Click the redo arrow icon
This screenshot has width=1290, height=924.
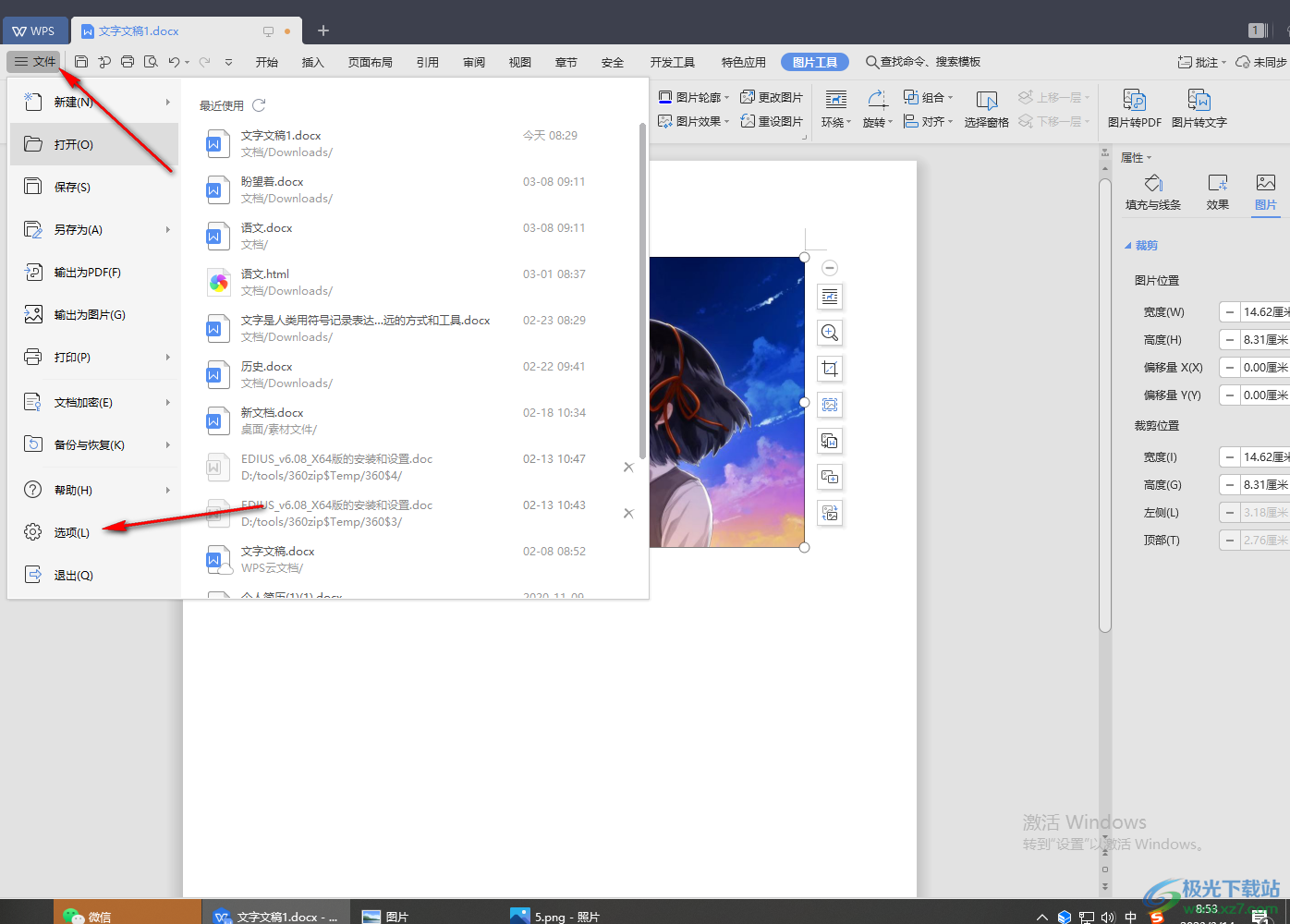(204, 62)
